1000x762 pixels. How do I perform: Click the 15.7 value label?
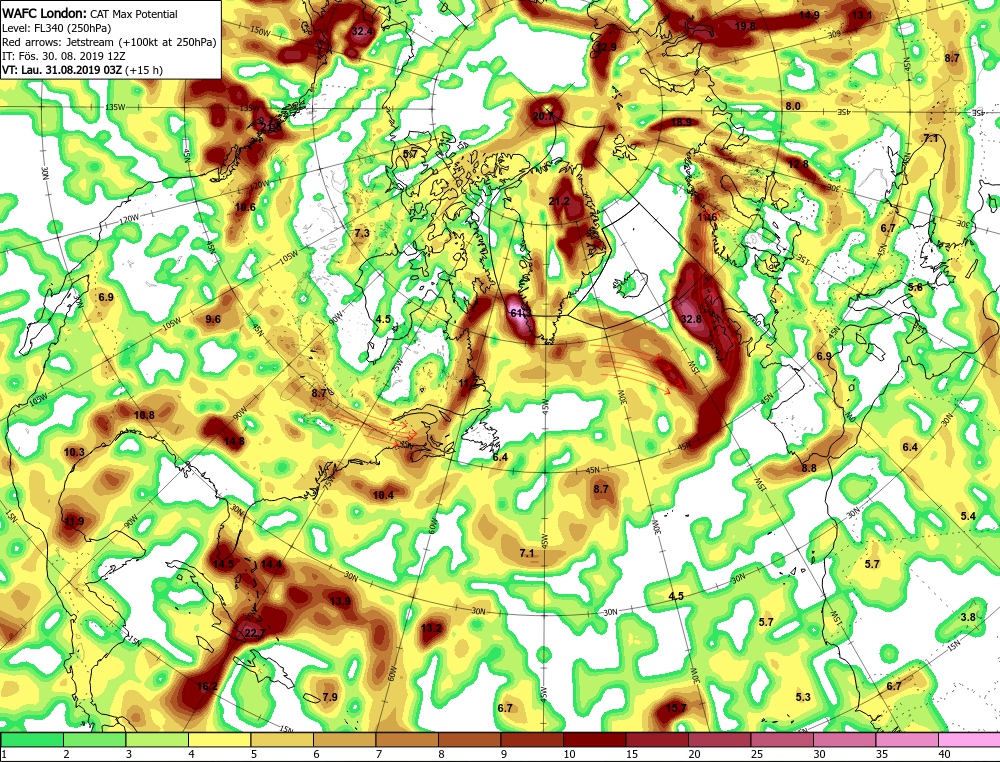point(676,708)
